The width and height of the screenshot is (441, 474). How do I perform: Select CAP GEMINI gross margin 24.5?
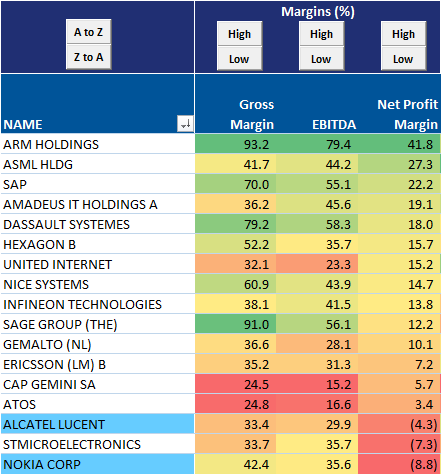[x=235, y=384]
